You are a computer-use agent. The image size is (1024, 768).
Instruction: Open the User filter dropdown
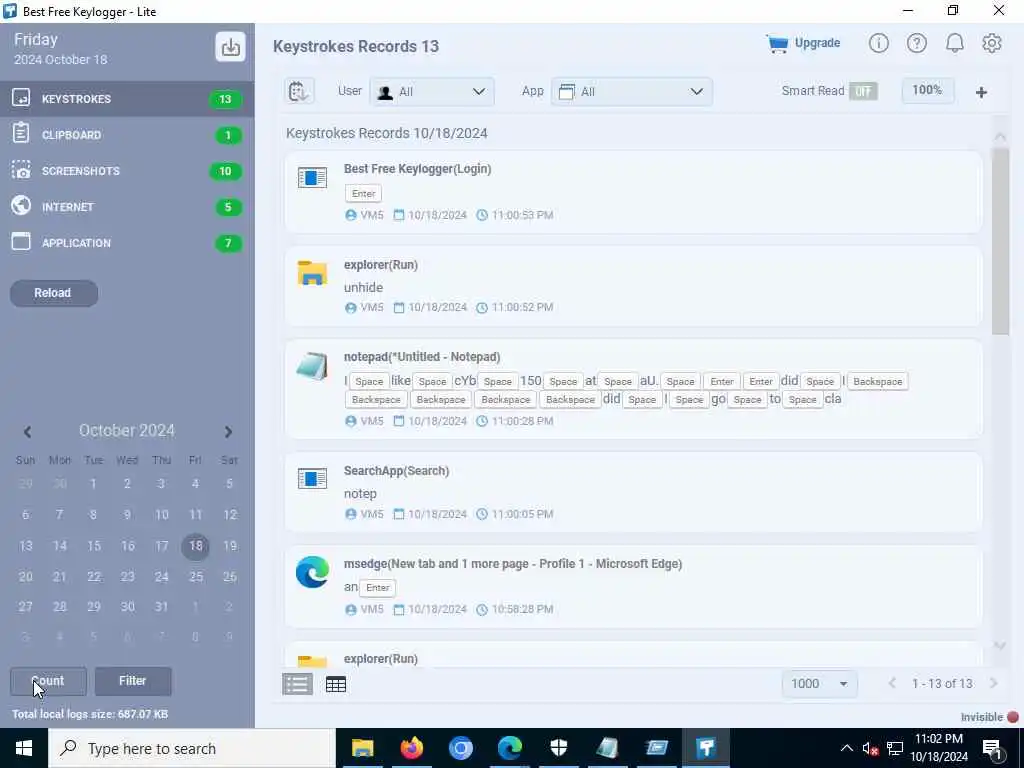(x=432, y=91)
